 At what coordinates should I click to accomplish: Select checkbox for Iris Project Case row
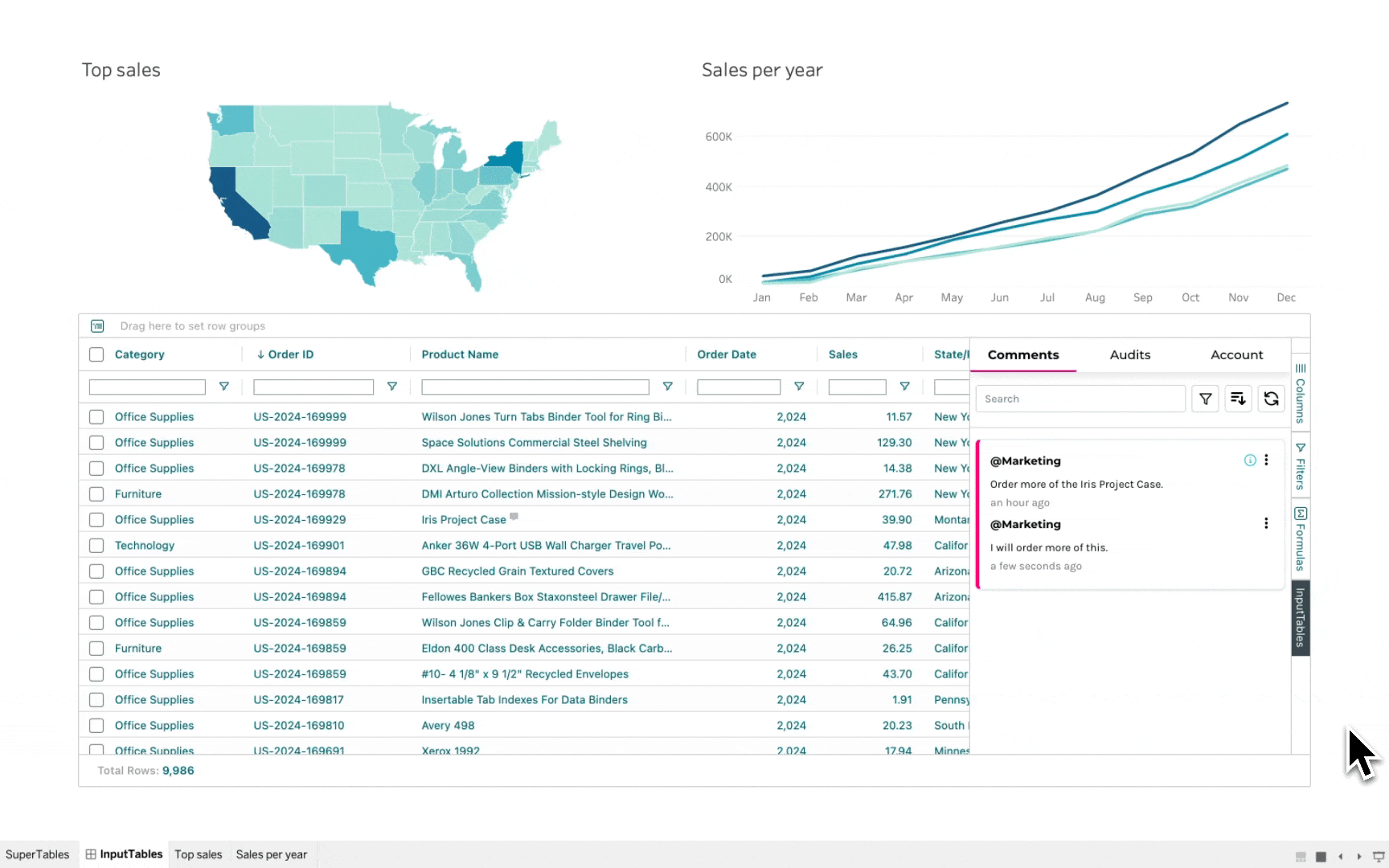(96, 520)
